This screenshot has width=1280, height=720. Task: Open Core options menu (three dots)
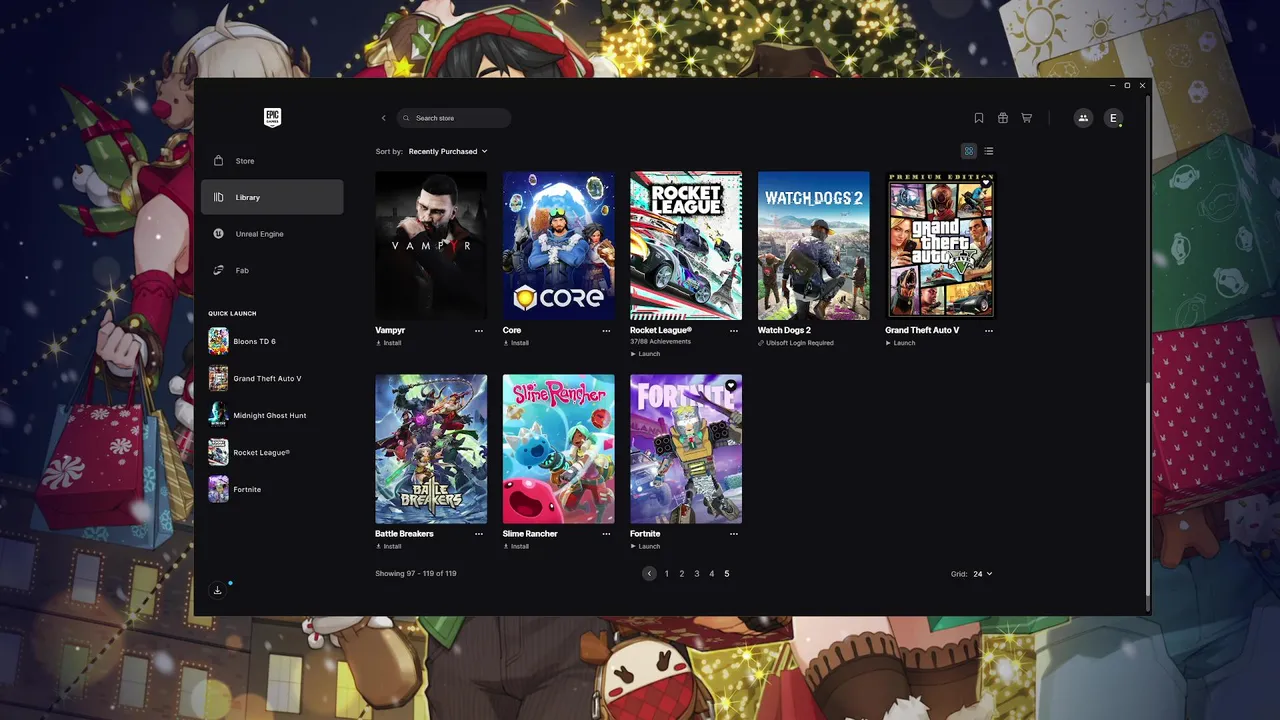(x=606, y=331)
